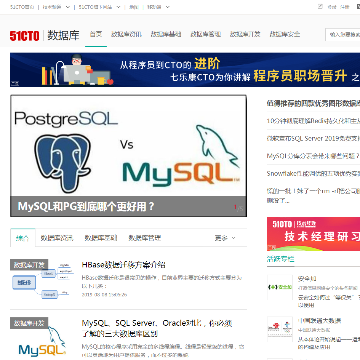Viewport: 360px width, 360px height.
Task: Click the edit/contribute icon at top right
Action: tap(320, 6)
